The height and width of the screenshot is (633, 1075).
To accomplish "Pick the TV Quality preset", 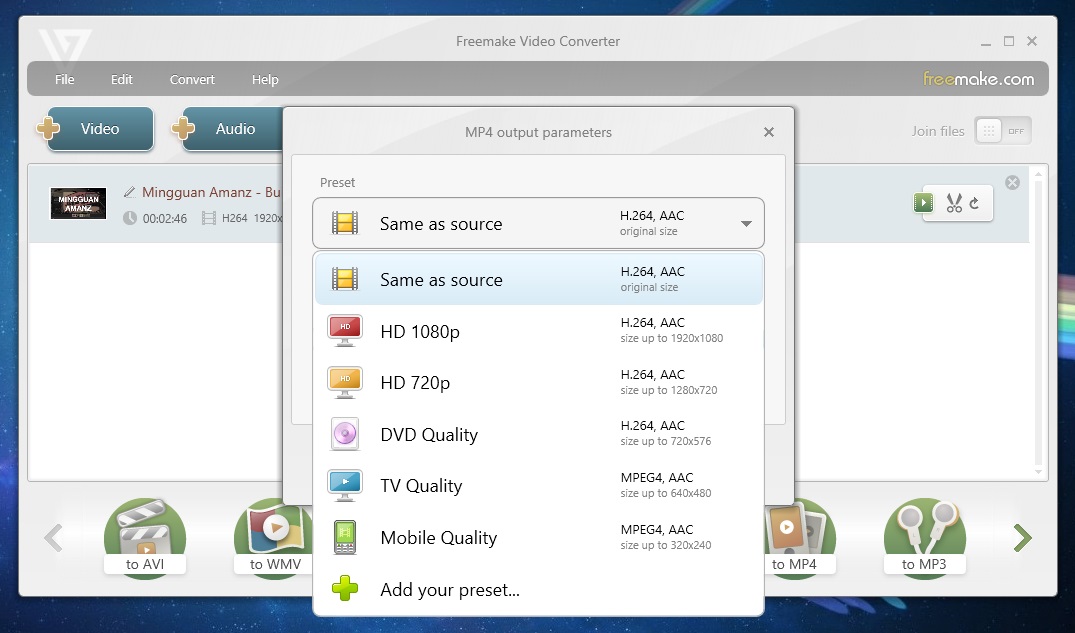I will [538, 486].
